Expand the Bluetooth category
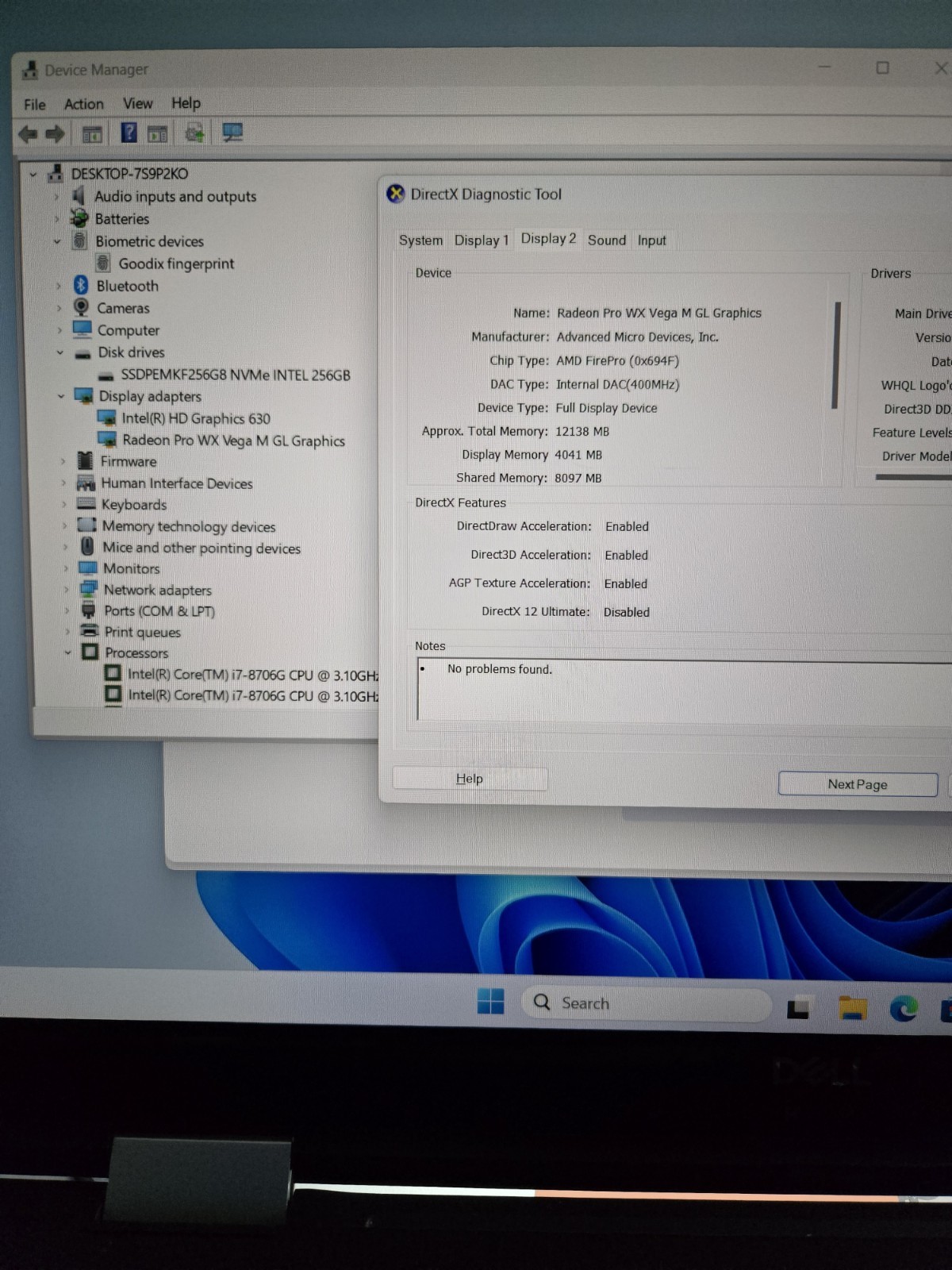 (59, 286)
